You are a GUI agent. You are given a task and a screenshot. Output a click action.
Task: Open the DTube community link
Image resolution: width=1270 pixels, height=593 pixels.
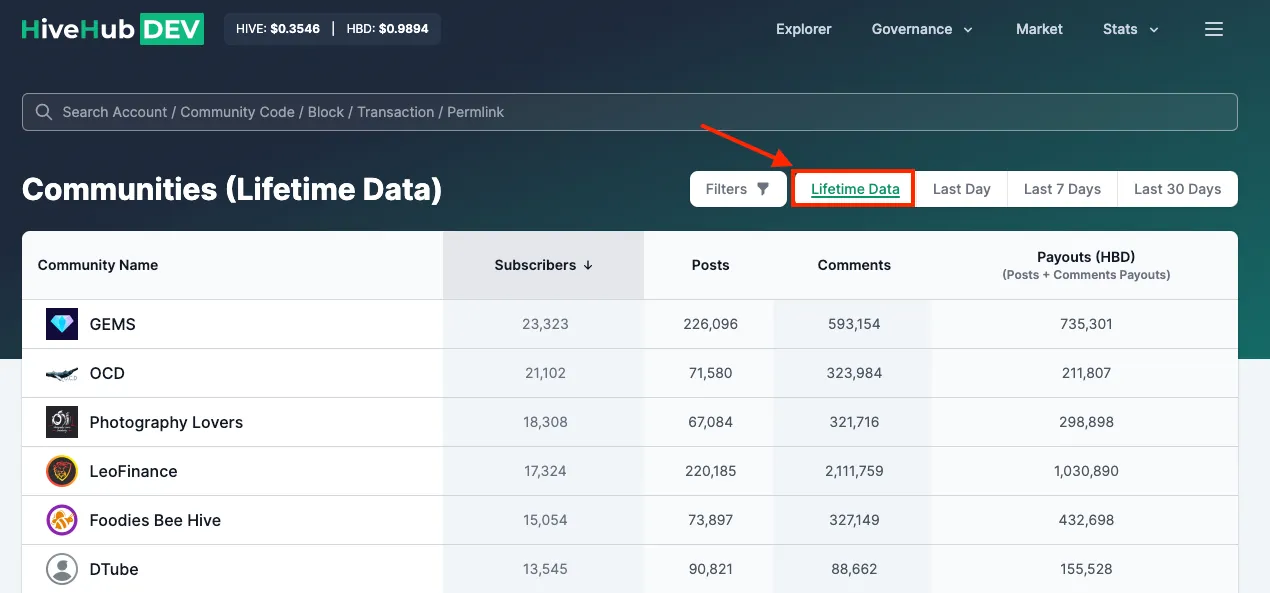[114, 569]
